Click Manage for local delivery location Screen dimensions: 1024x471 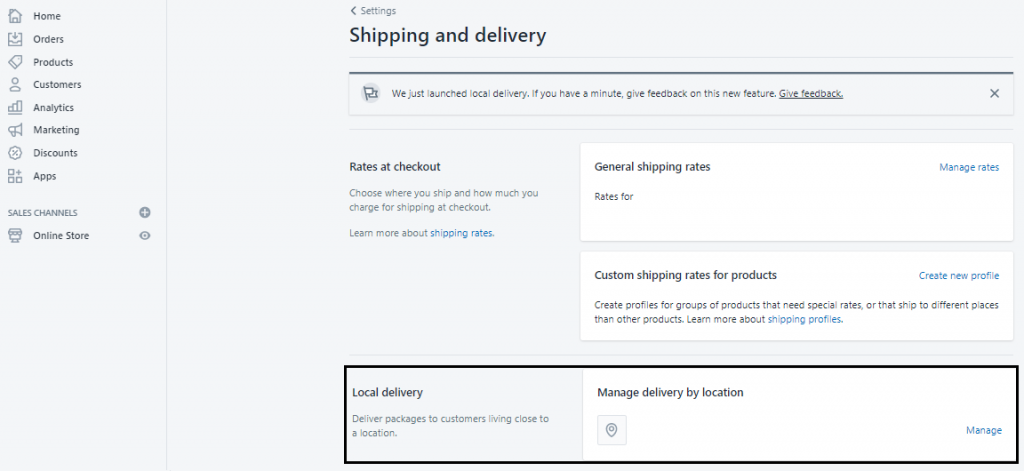pos(983,430)
